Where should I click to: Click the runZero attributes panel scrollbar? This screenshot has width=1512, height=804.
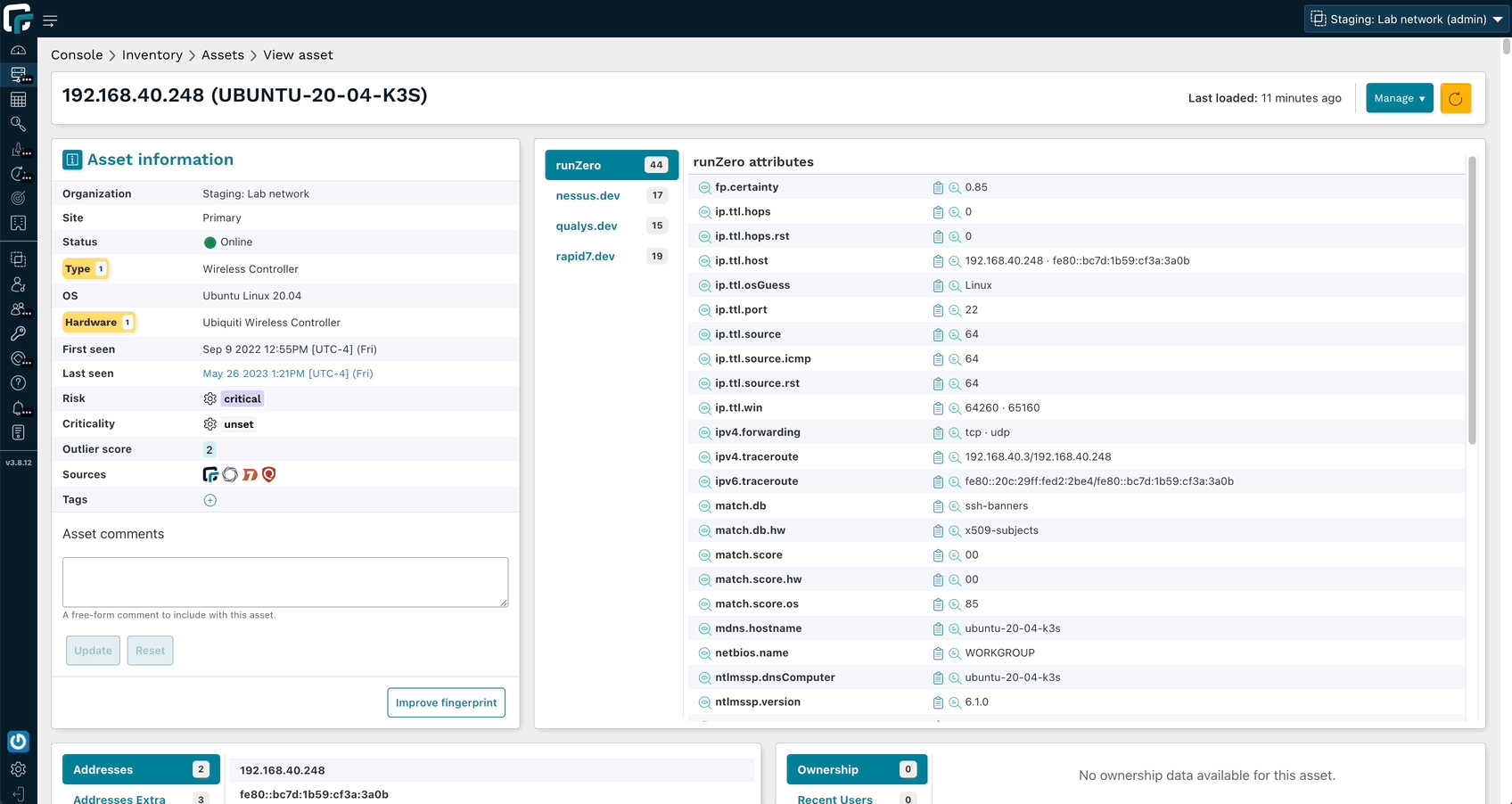(x=1472, y=299)
